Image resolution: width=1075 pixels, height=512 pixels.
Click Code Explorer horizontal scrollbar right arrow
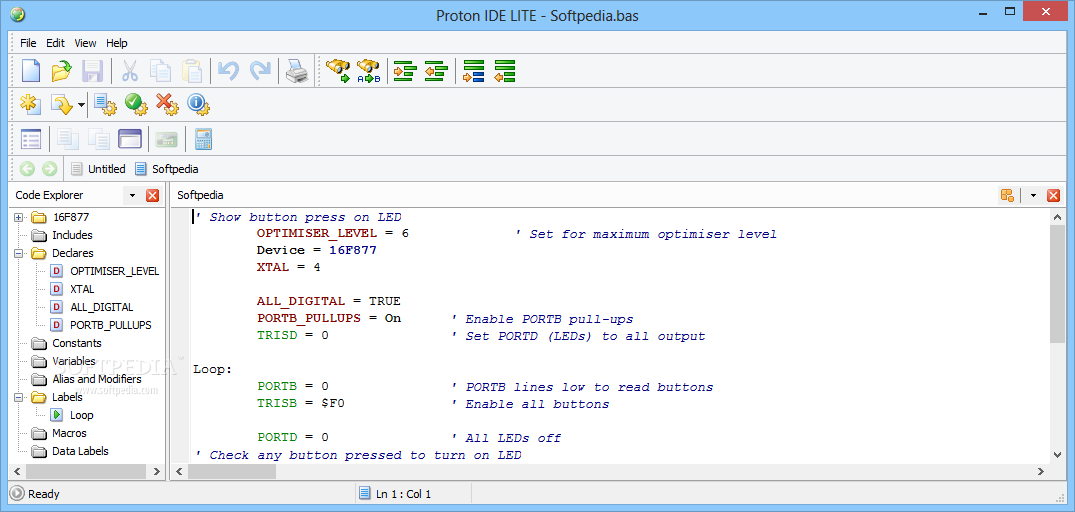click(156, 472)
